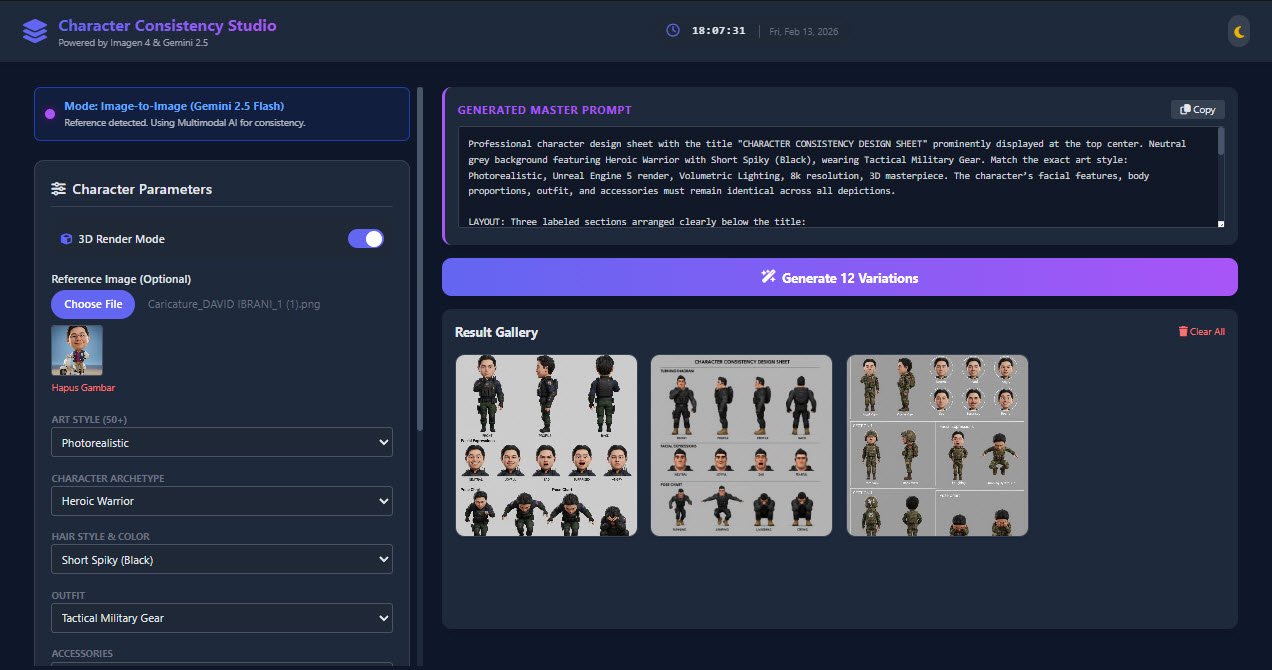Click Reference Image (Optional) label
The image size is (1272, 670).
(121, 279)
